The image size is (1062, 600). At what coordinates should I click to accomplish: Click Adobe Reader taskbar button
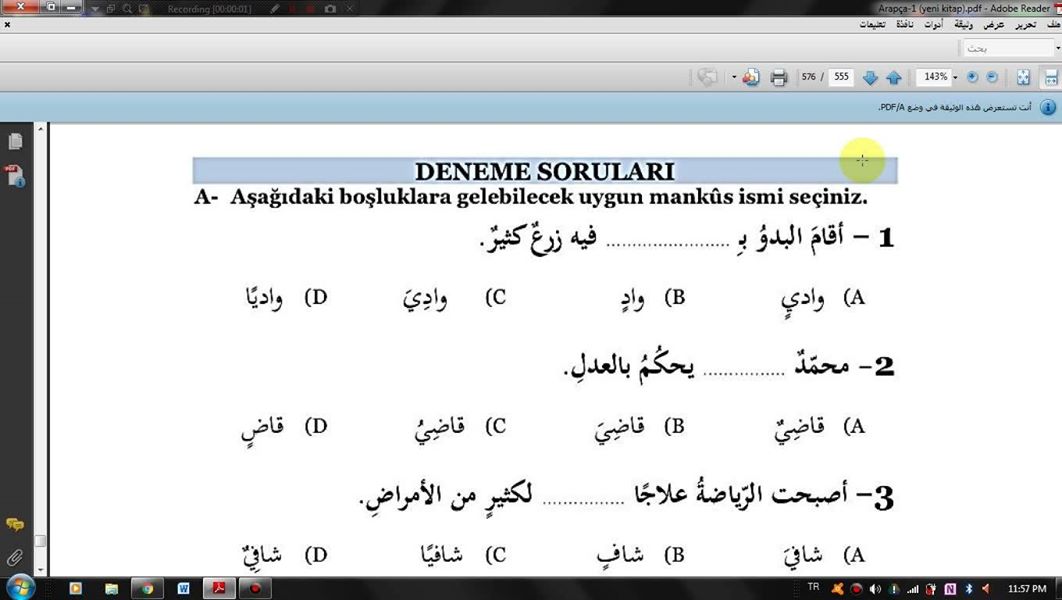tap(219, 588)
